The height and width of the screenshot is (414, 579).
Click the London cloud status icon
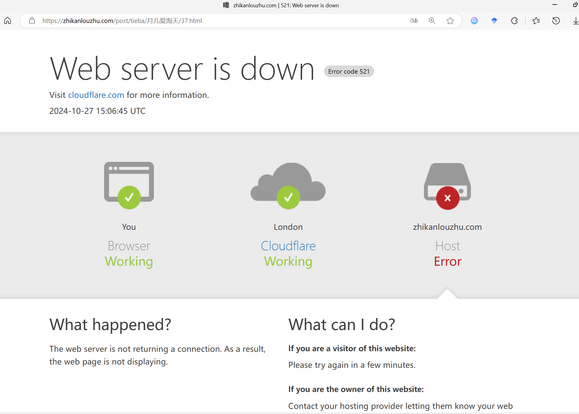tap(288, 185)
